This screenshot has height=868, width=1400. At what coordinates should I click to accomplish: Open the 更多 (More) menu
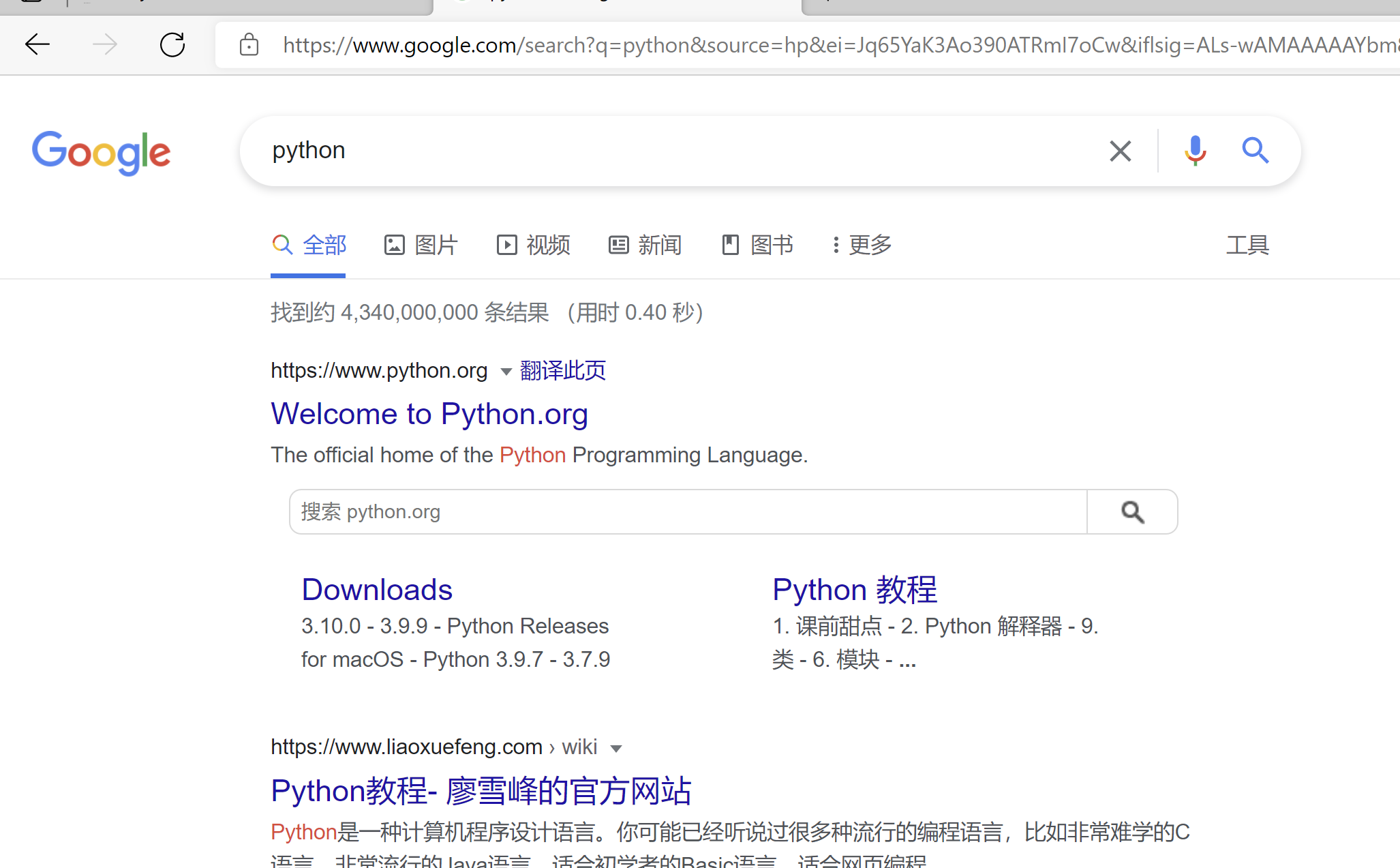(x=862, y=245)
